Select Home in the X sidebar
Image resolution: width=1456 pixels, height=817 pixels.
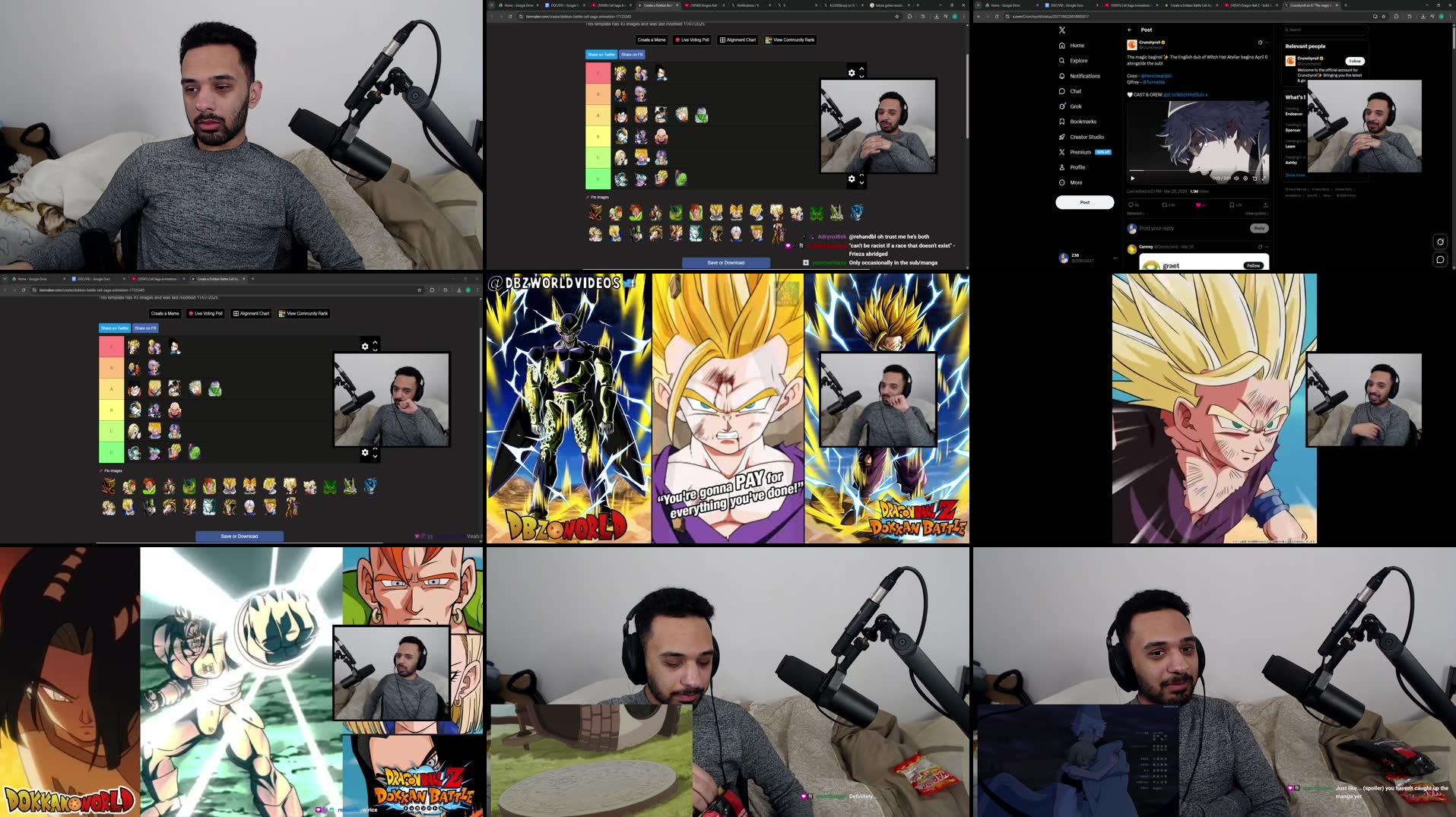coord(1077,45)
